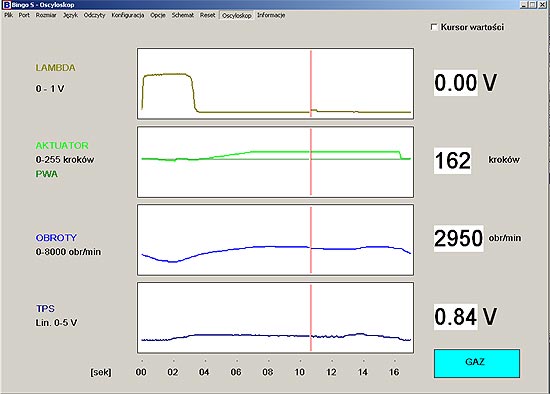Viewport: 550px width, 394px height.
Task: Click the [sek] axis unit label
Action: point(101,372)
